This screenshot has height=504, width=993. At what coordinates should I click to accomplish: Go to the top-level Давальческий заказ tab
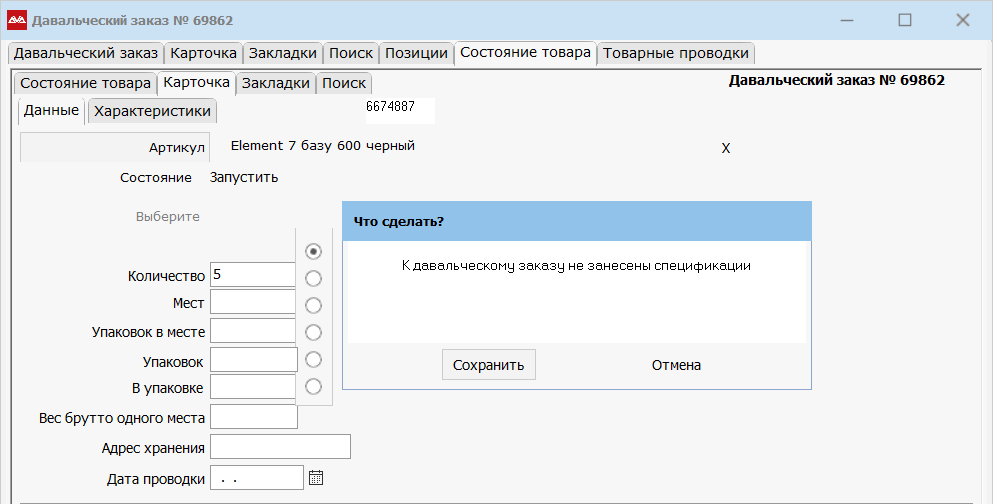86,53
